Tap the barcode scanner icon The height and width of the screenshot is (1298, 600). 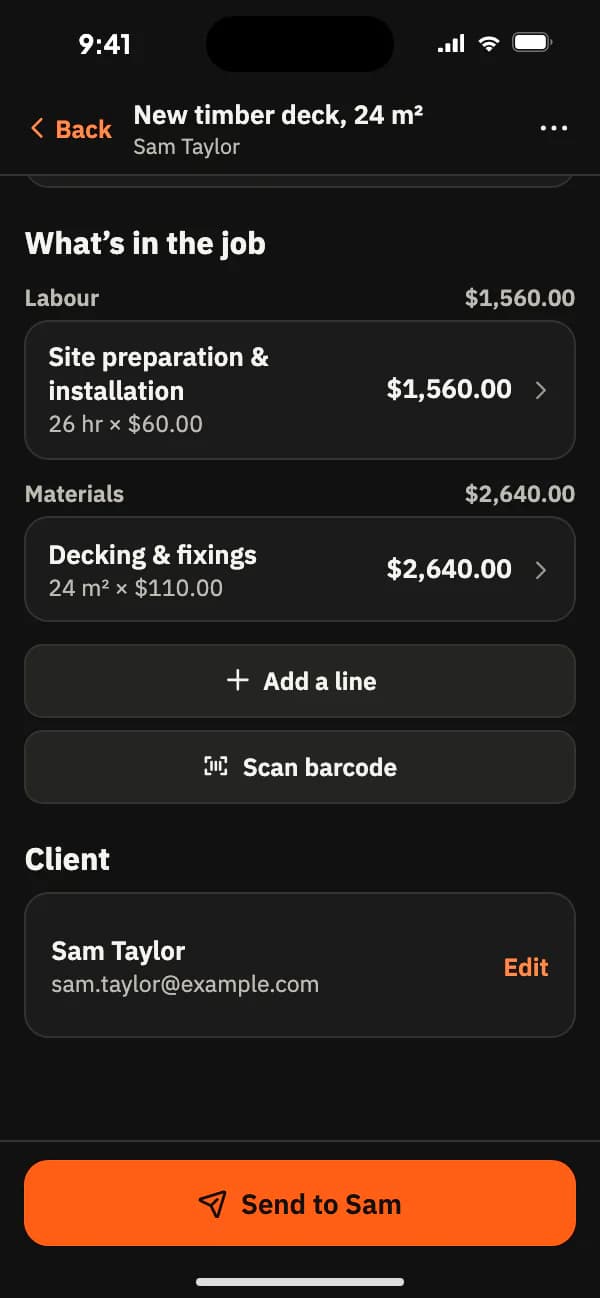coord(216,767)
